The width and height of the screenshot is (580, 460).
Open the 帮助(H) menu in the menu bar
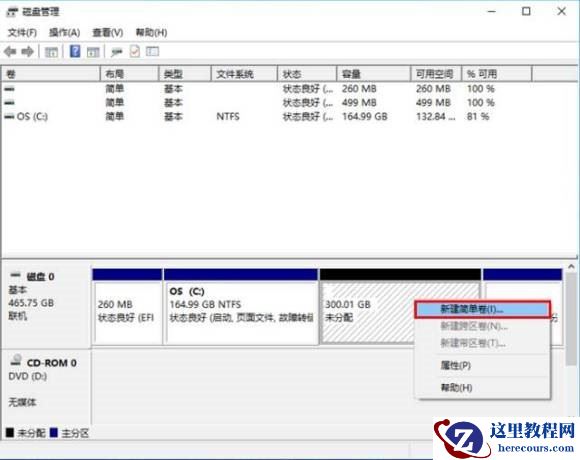(151, 33)
